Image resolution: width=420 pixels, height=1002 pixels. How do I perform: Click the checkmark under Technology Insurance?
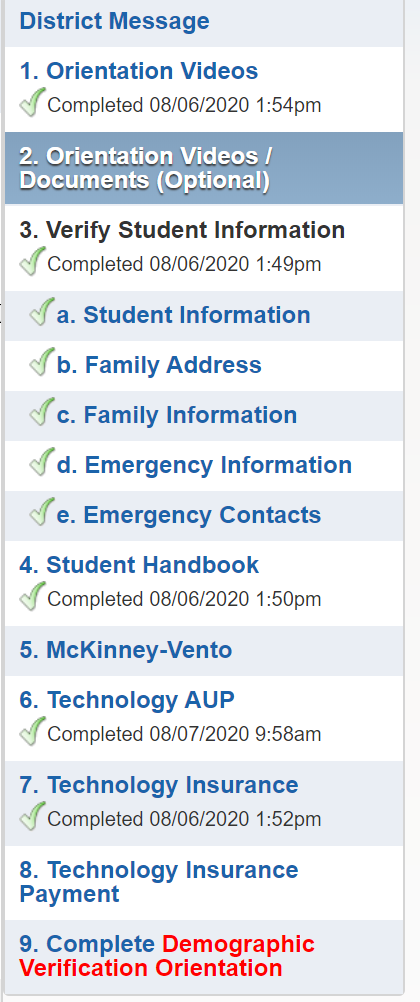click(32, 816)
